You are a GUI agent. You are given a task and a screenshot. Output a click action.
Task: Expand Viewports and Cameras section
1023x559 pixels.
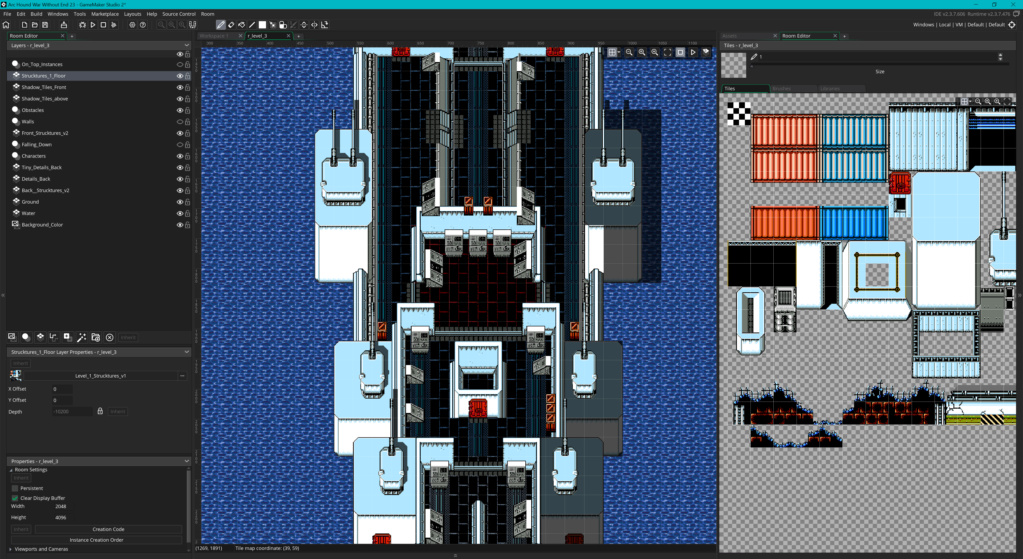(11, 549)
